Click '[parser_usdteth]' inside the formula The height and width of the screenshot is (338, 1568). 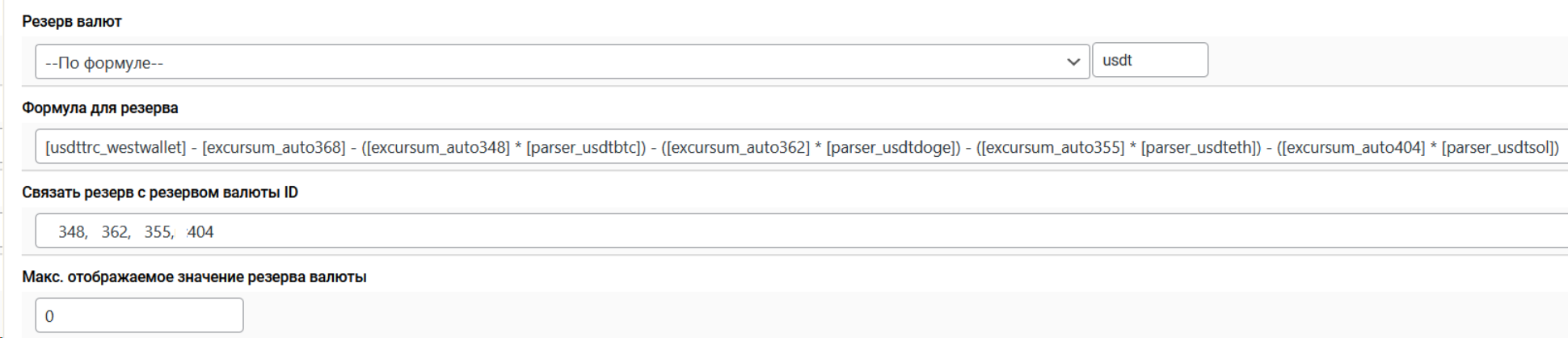[x=1200, y=148]
